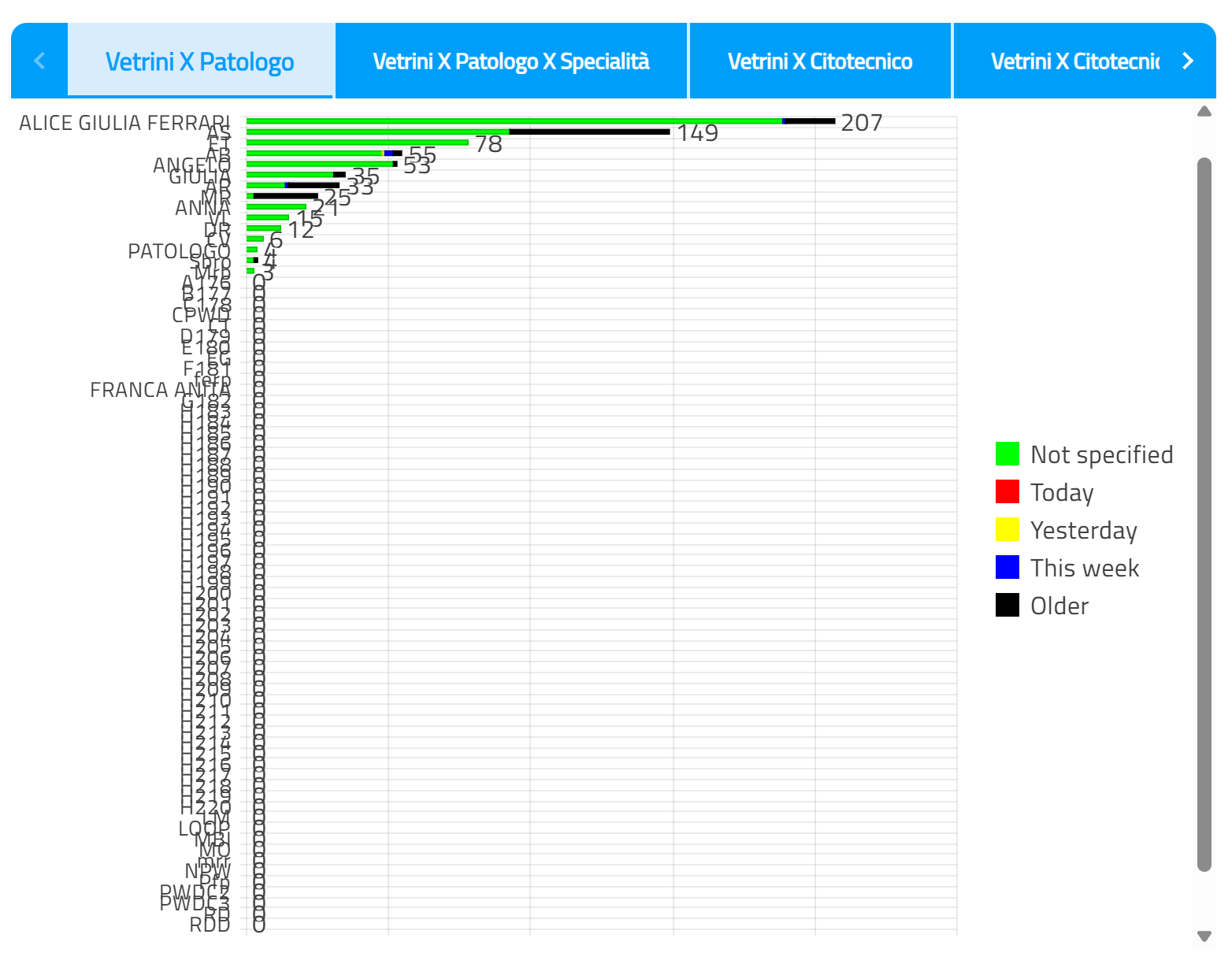The width and height of the screenshot is (1232, 960).
Task: Click the scrollbar up arrow
Action: coord(1204,111)
